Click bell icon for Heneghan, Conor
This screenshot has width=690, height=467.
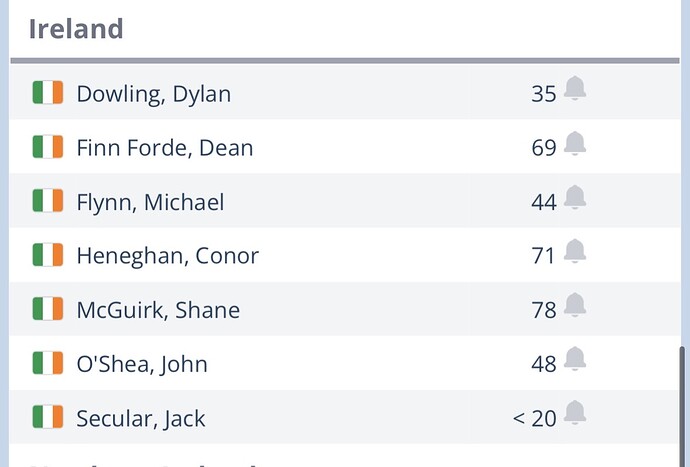[x=575, y=252]
